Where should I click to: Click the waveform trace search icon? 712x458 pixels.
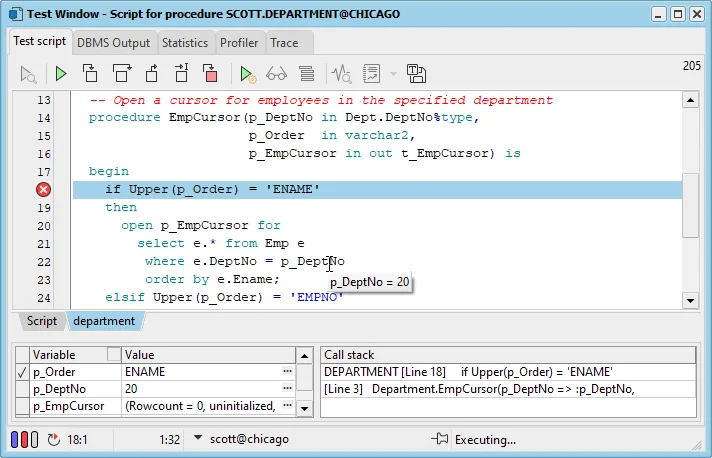pos(341,74)
